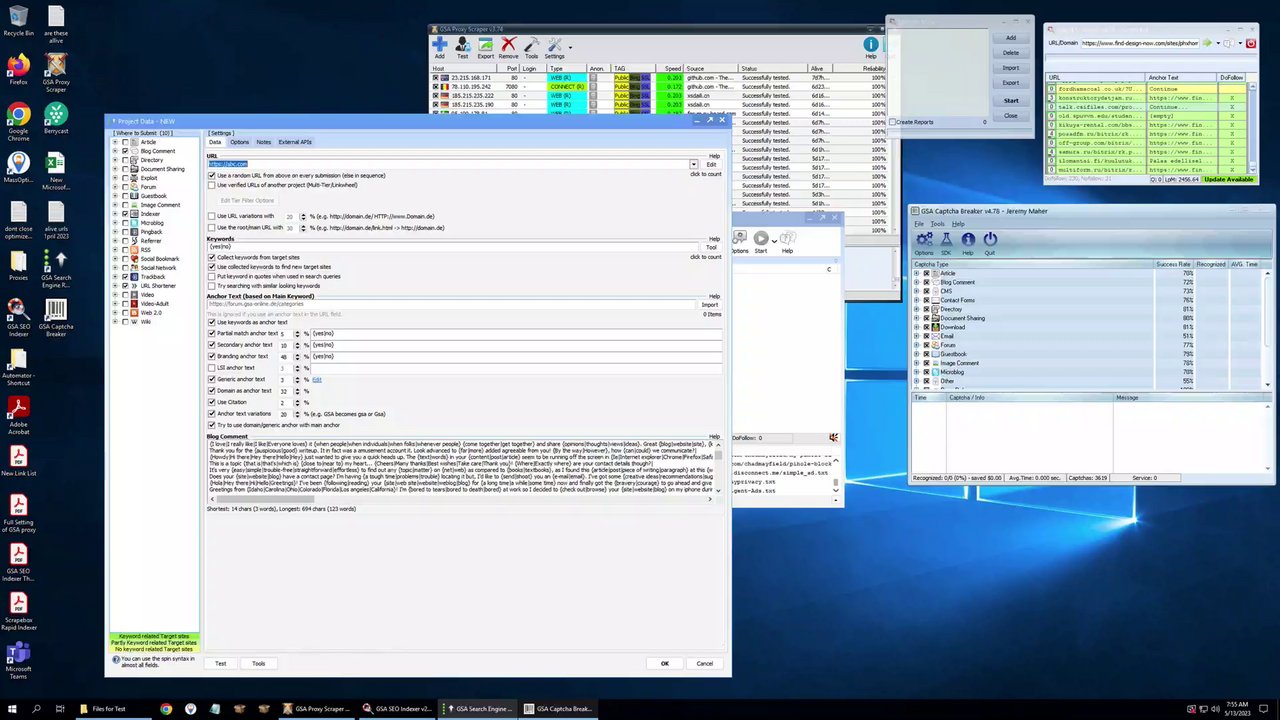Viewport: 1280px width, 720px height.
Task: Open Microsoft Teams desktop shortcut
Action: click(x=18, y=662)
